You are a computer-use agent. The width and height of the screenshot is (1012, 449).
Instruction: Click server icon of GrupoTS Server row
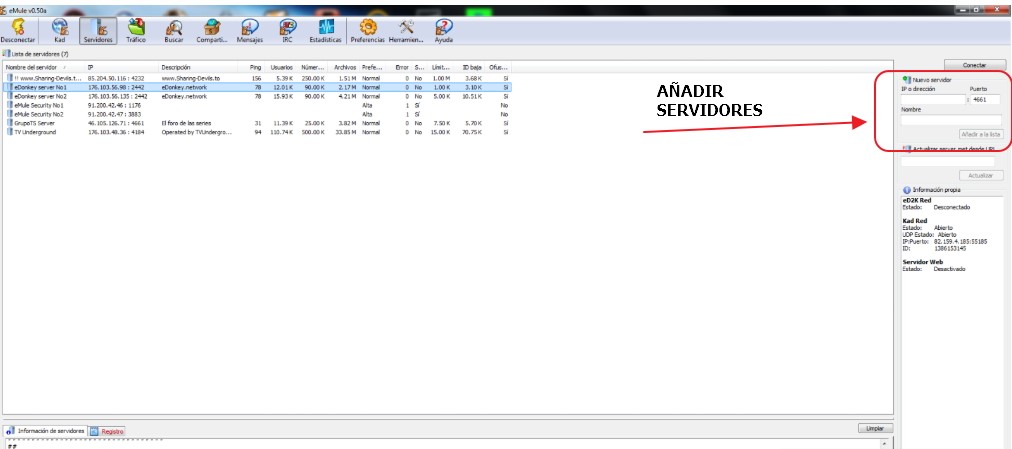[10, 123]
